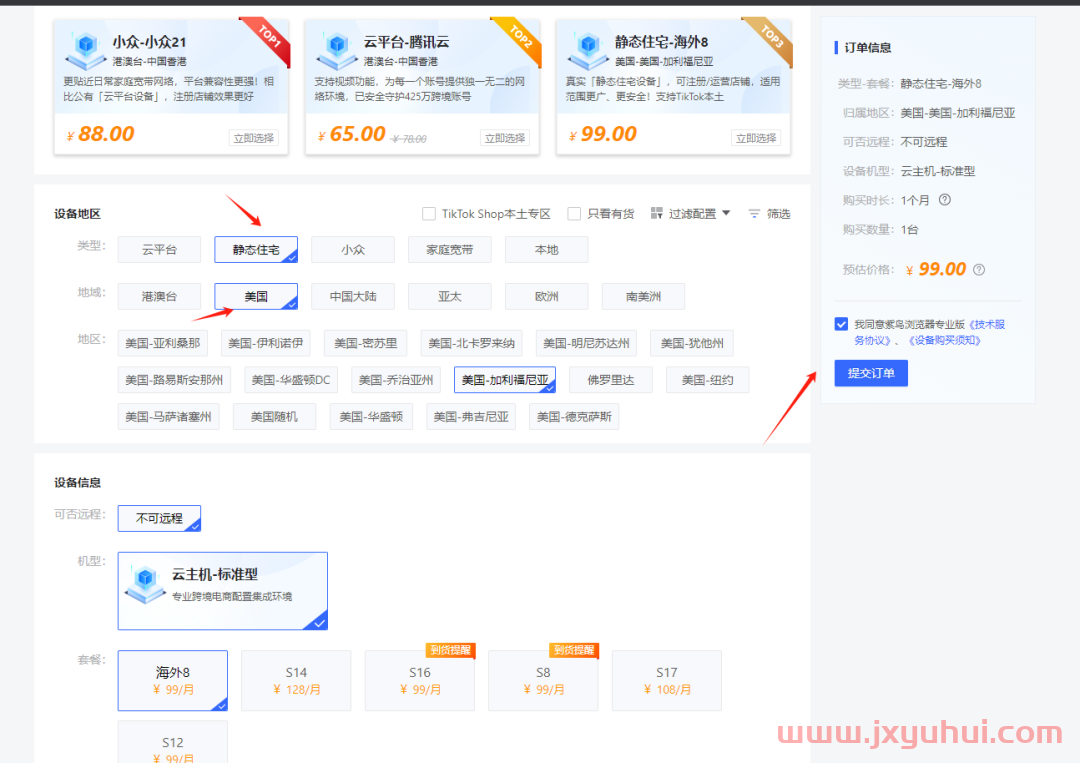Pick the 美国-乔治亚州 area
The image size is (1080, 763).
[x=396, y=379]
